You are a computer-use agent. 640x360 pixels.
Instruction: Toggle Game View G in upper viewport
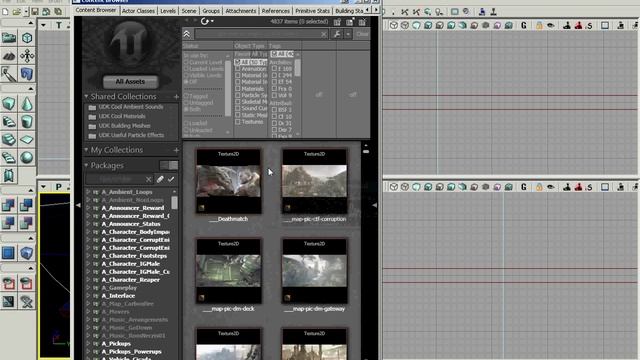point(524,25)
